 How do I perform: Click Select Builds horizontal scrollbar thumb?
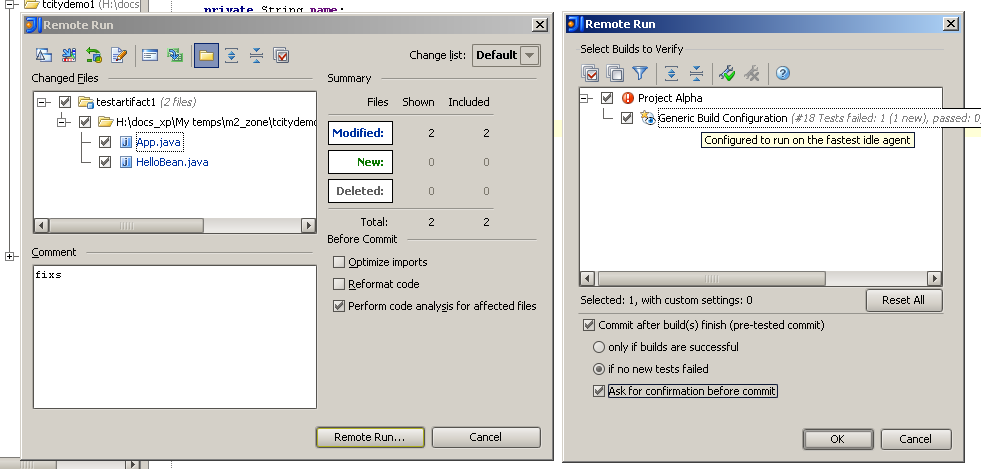coord(711,278)
